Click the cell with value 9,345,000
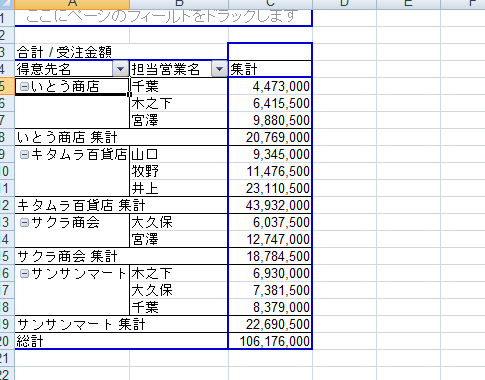Screen dimensions: 485x380 click(x=270, y=154)
